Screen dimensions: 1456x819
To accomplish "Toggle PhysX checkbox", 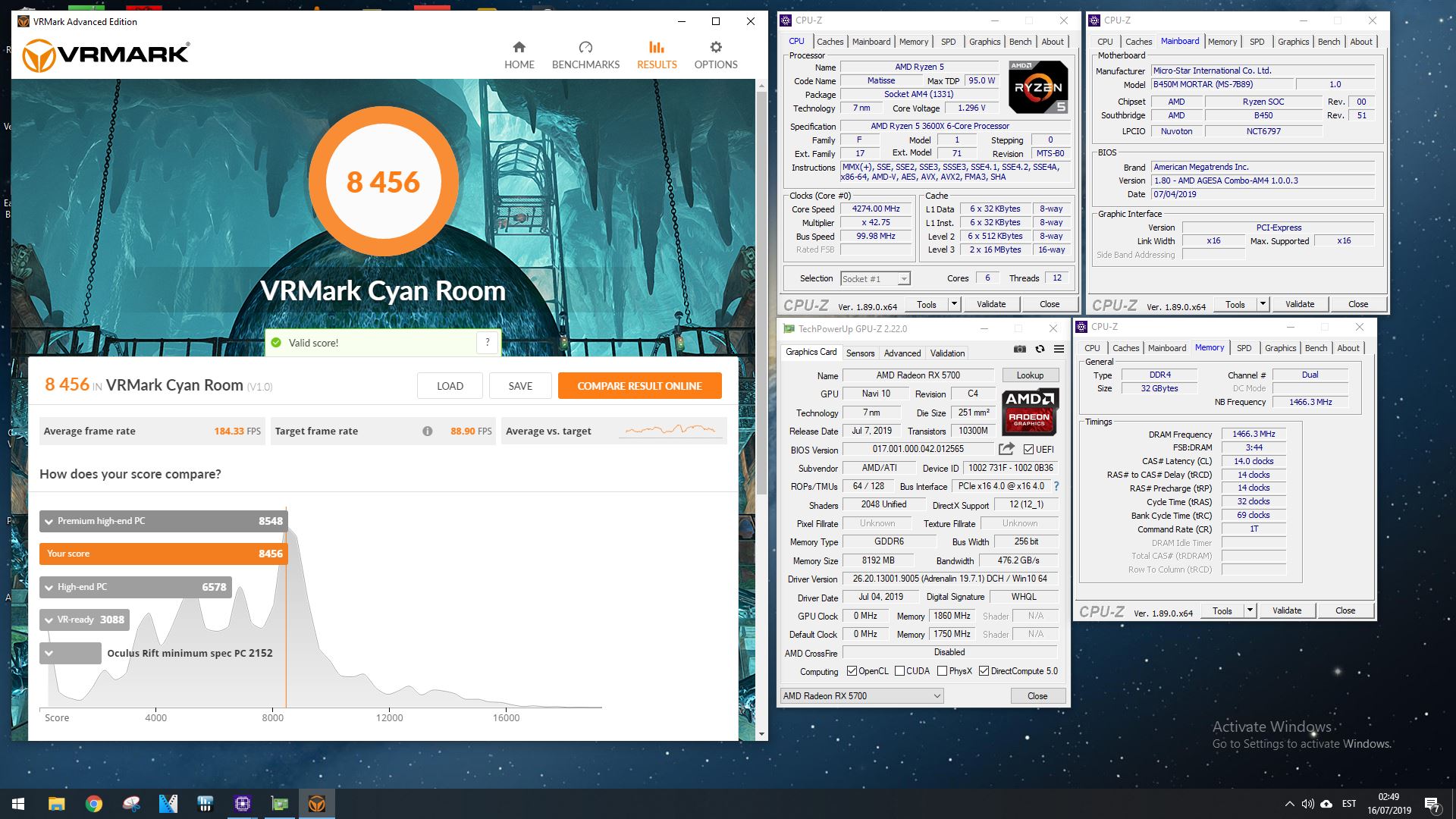I will point(942,671).
